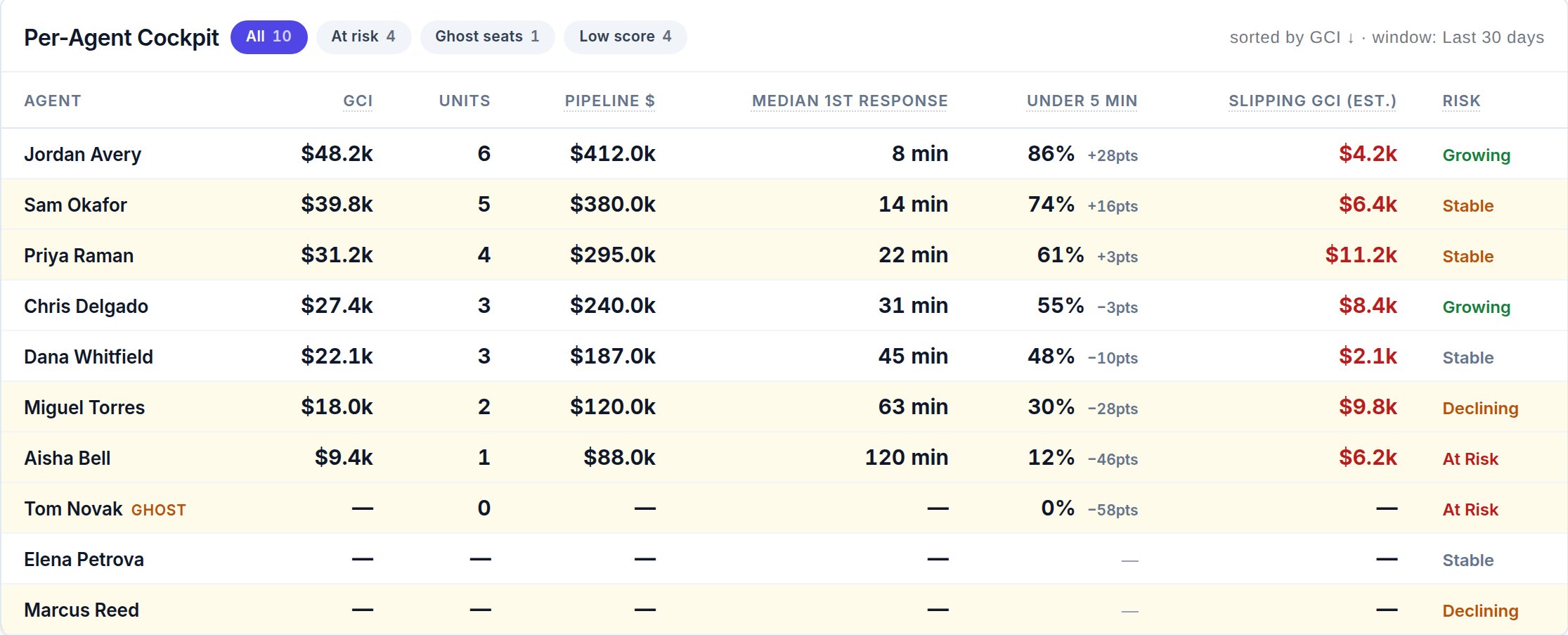Open Miguel Torres agent name
The width and height of the screenshot is (1568, 635).
tap(84, 407)
